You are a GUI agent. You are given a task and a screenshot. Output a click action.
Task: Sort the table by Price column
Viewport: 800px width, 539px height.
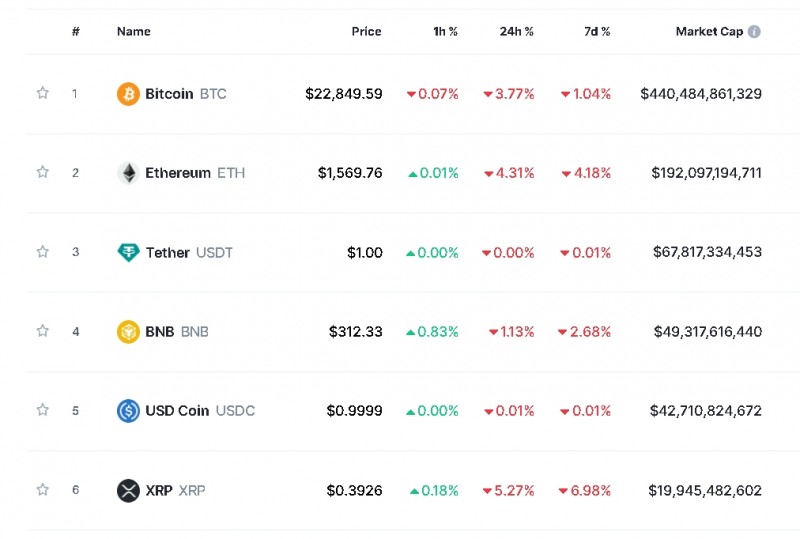[x=366, y=32]
